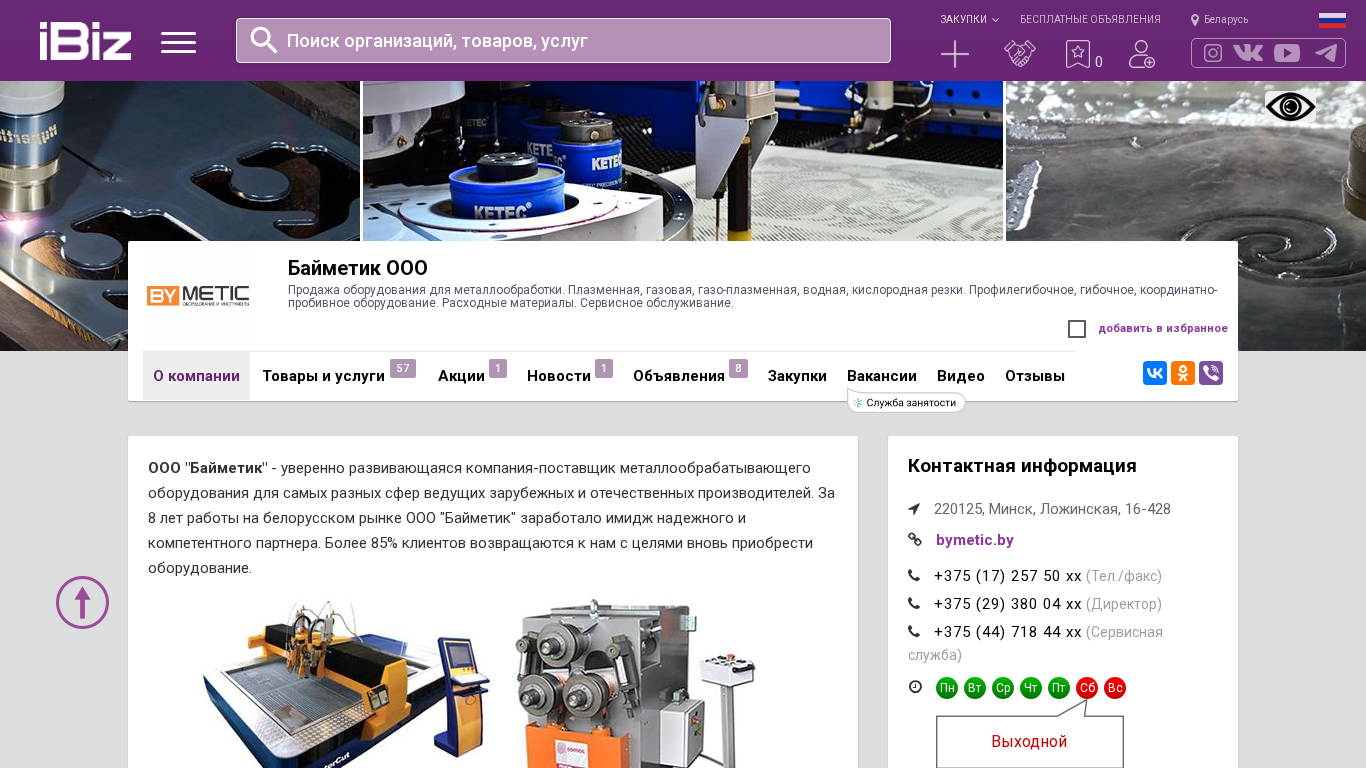Screen dimensions: 1366x768
Task: Click the 'Выходной' day-off label
Action: click(1029, 742)
